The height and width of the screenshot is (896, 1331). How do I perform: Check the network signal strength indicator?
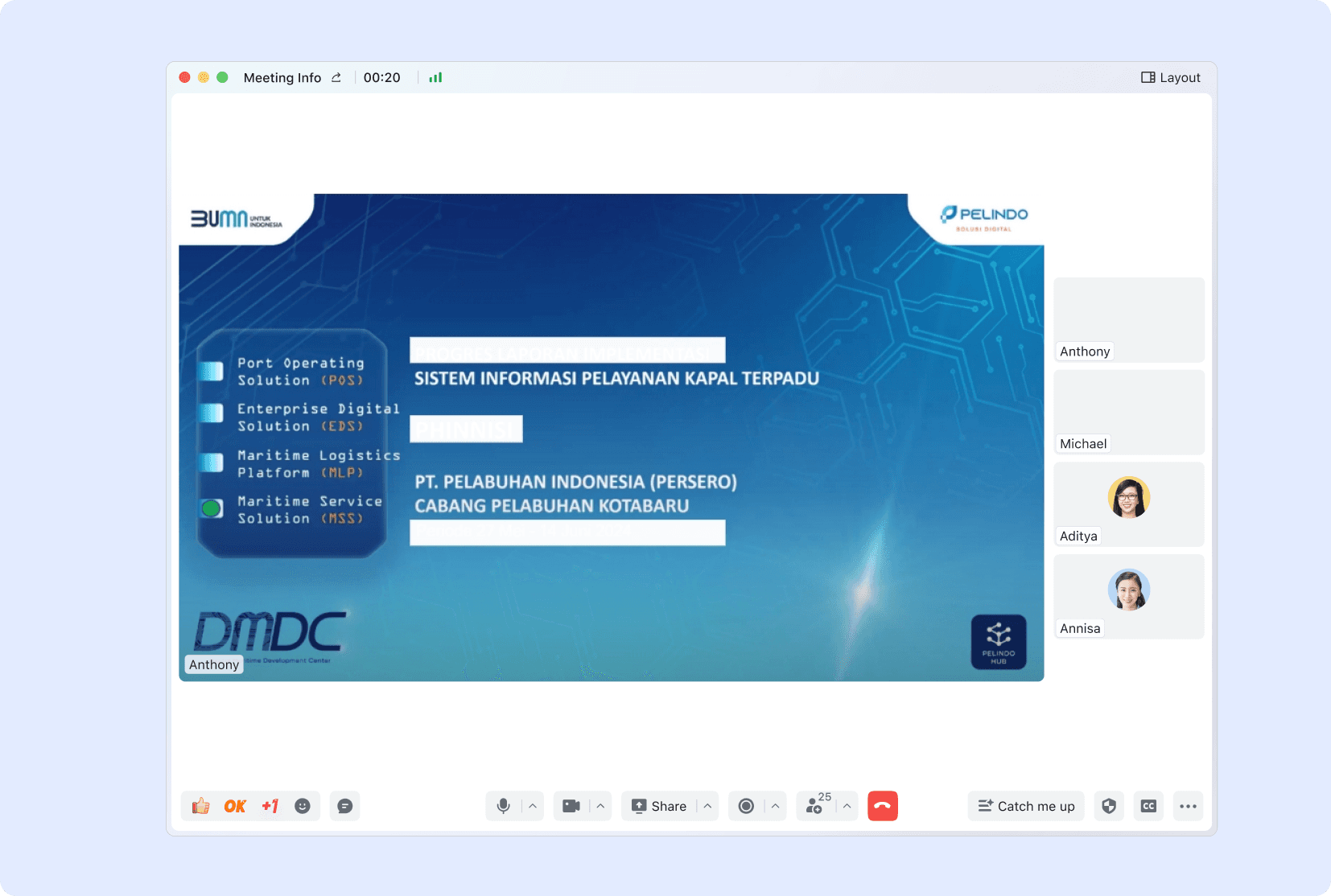click(435, 77)
